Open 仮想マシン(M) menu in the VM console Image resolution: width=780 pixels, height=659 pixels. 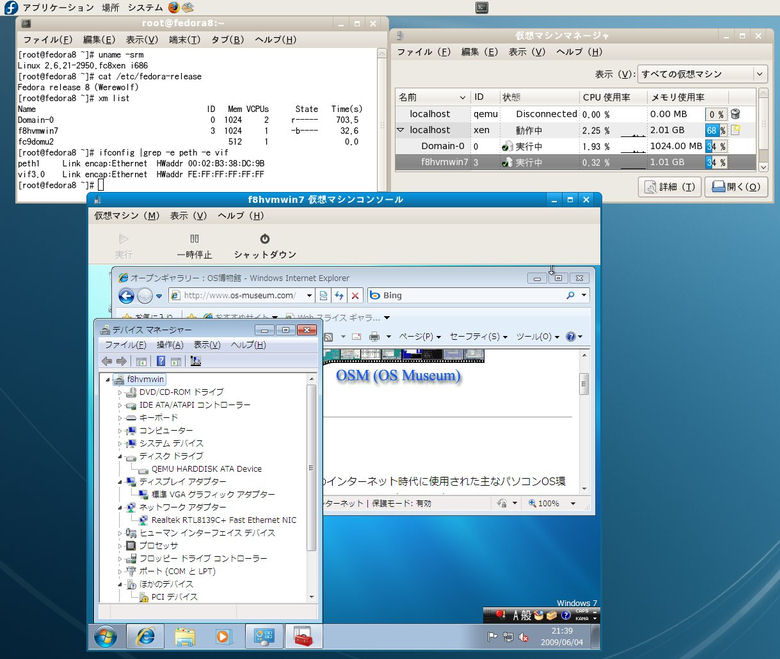pyautogui.click(x=127, y=215)
